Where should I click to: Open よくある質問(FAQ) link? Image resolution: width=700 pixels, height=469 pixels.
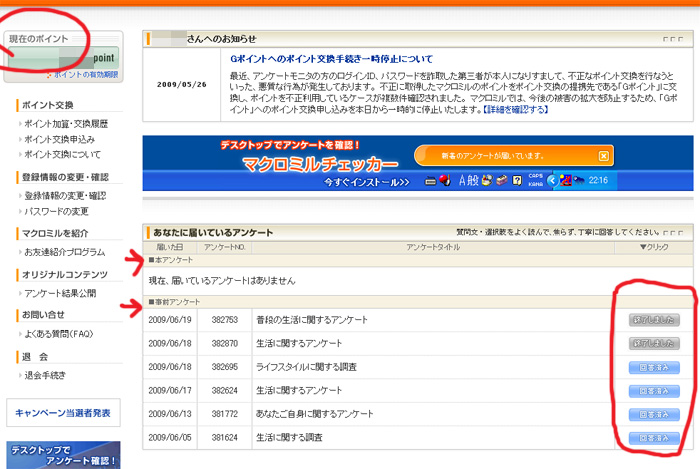[x=58, y=334]
